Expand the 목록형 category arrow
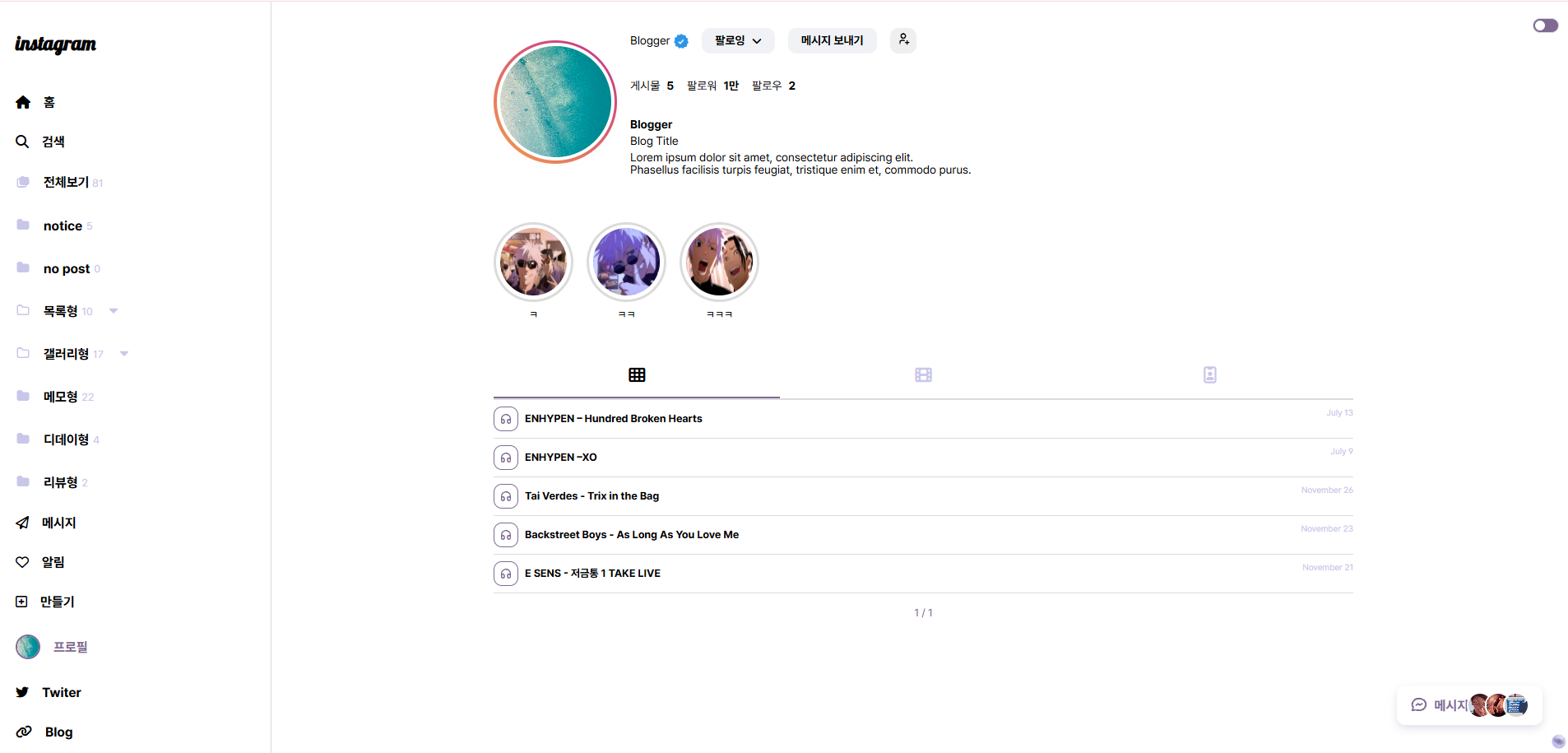Screen dimensions: 1568x753 pos(114,311)
